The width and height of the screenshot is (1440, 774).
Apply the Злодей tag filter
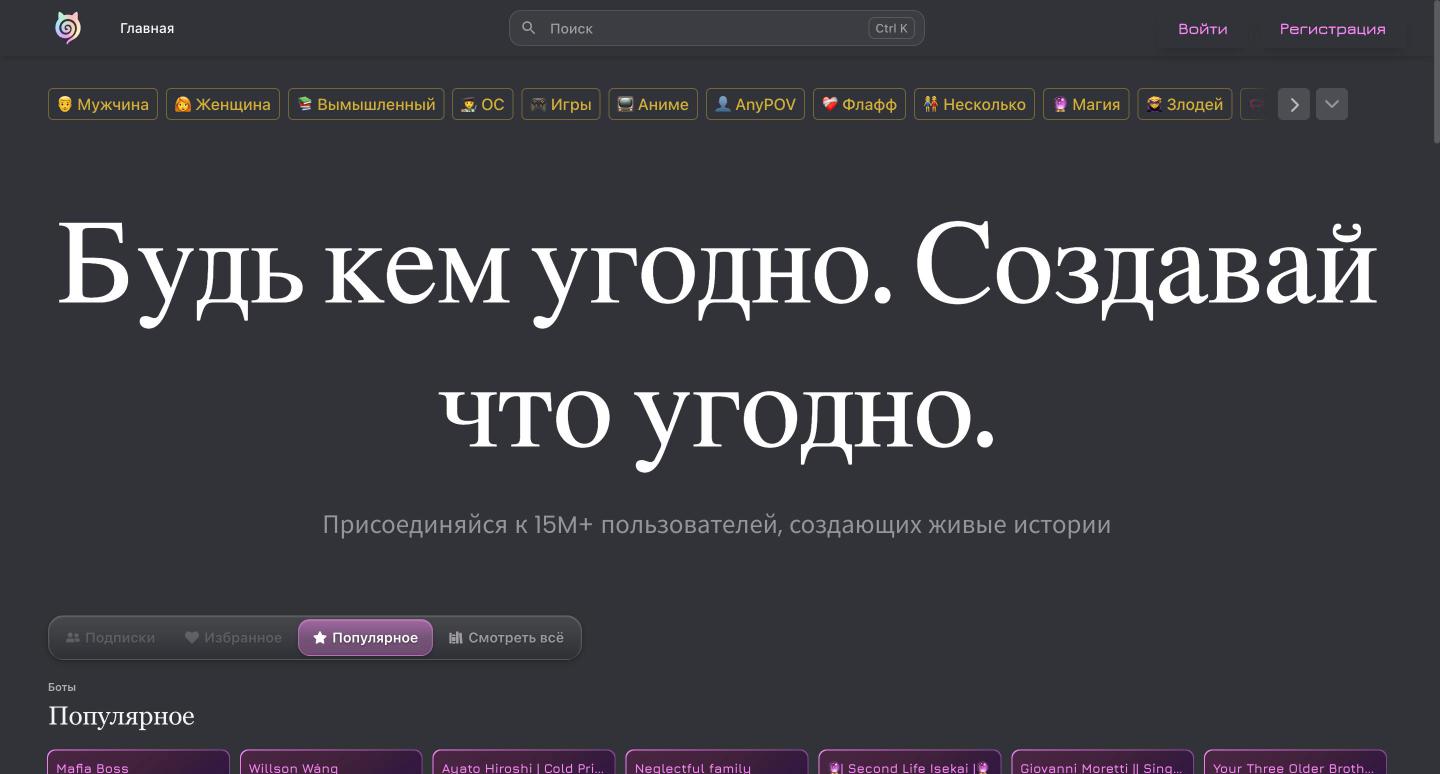pyautogui.click(x=1185, y=104)
